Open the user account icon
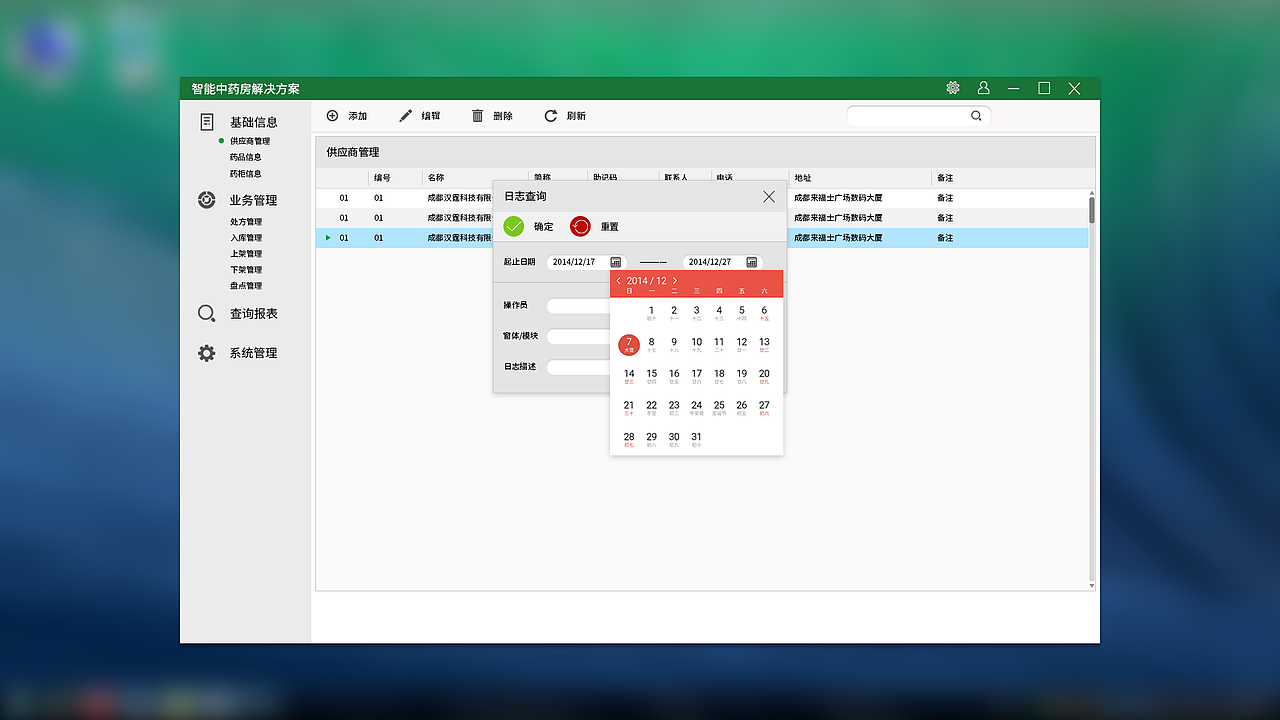 point(984,88)
